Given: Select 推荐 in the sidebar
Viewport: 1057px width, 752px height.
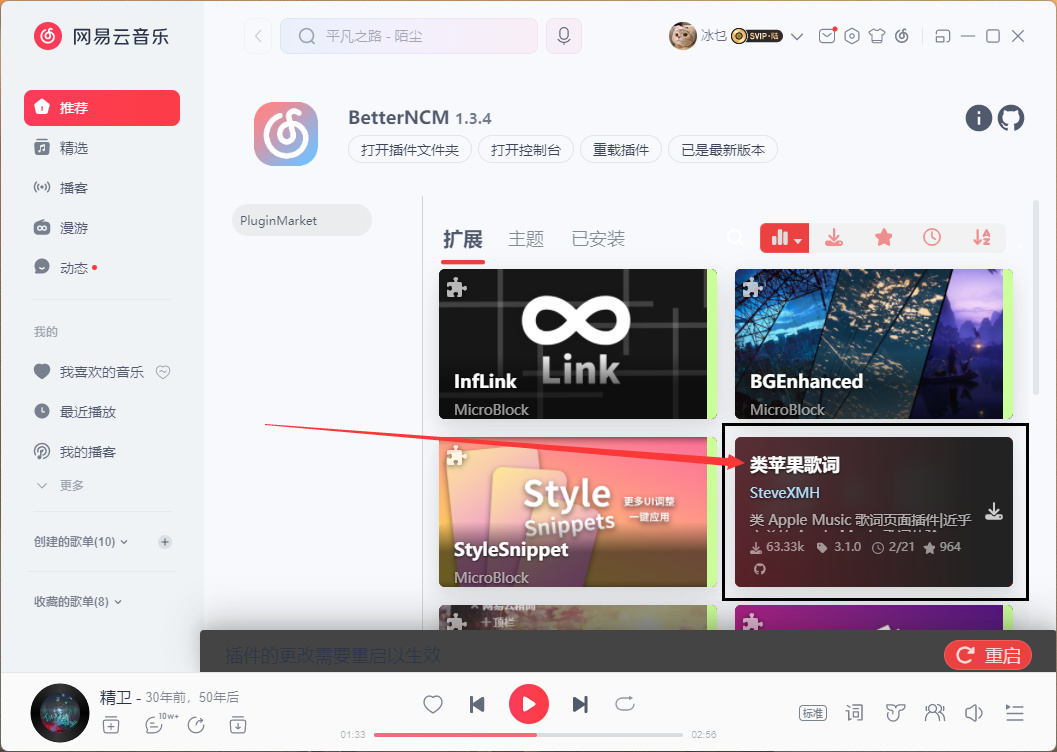Looking at the screenshot, I should 102,108.
